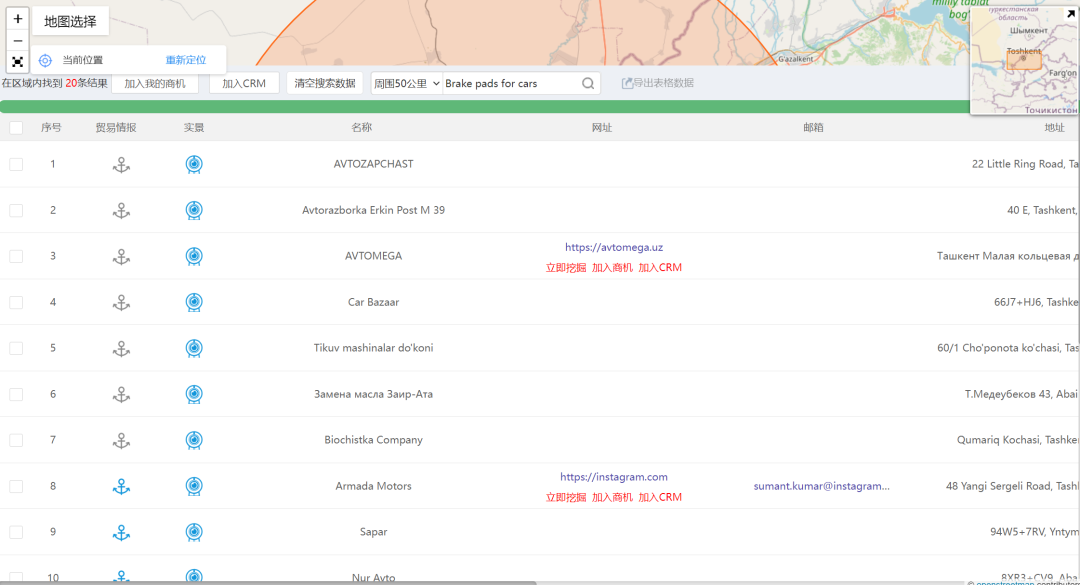The width and height of the screenshot is (1080, 585).
Task: Click the Brake pads for cars search field
Action: pos(511,83)
